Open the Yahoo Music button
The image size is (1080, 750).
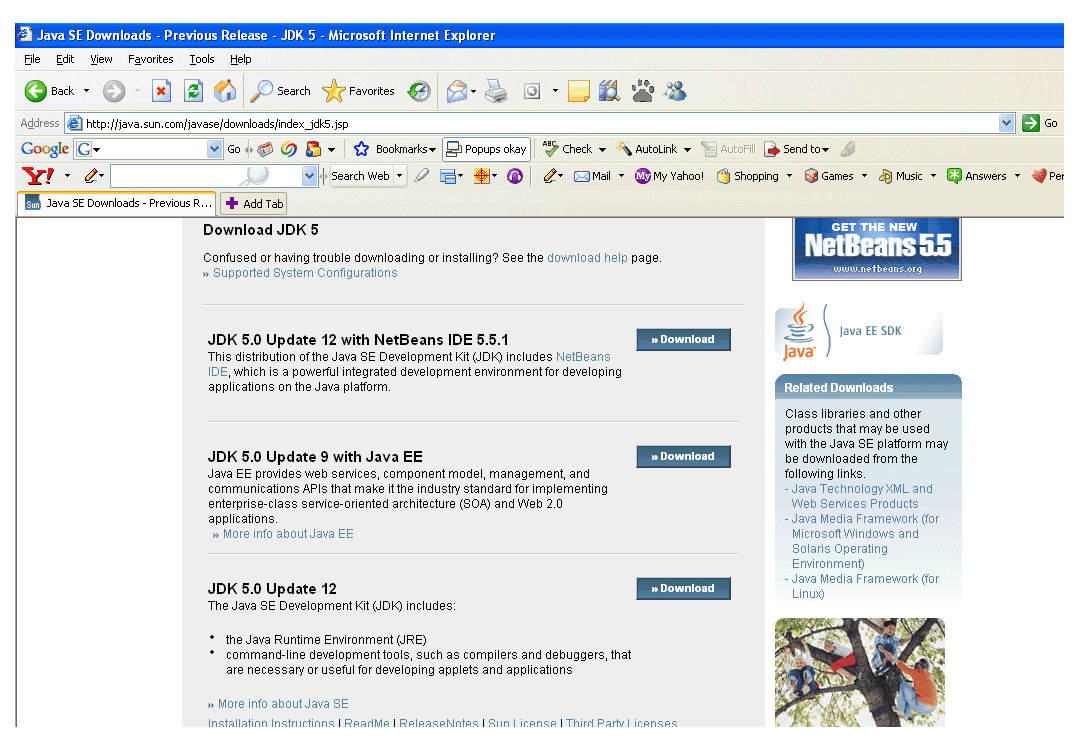[901, 176]
